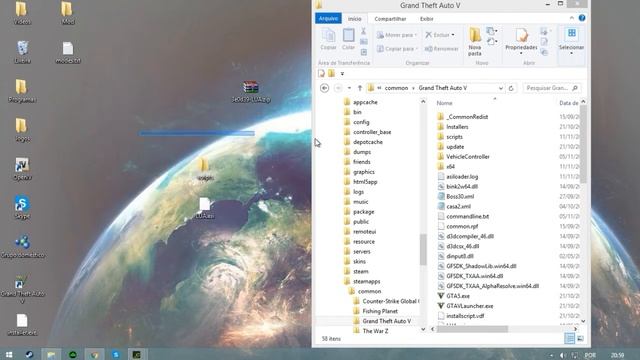Click the Renomear rename button

point(441,49)
